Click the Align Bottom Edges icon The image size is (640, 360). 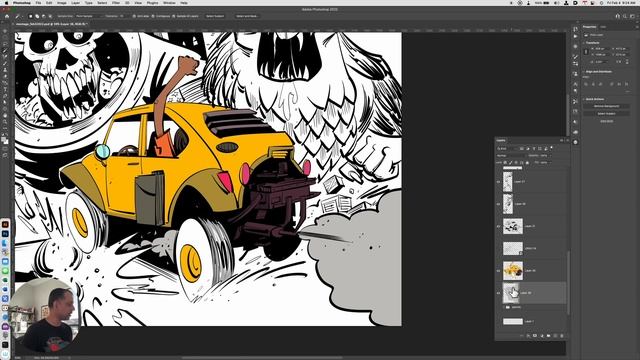click(627, 84)
